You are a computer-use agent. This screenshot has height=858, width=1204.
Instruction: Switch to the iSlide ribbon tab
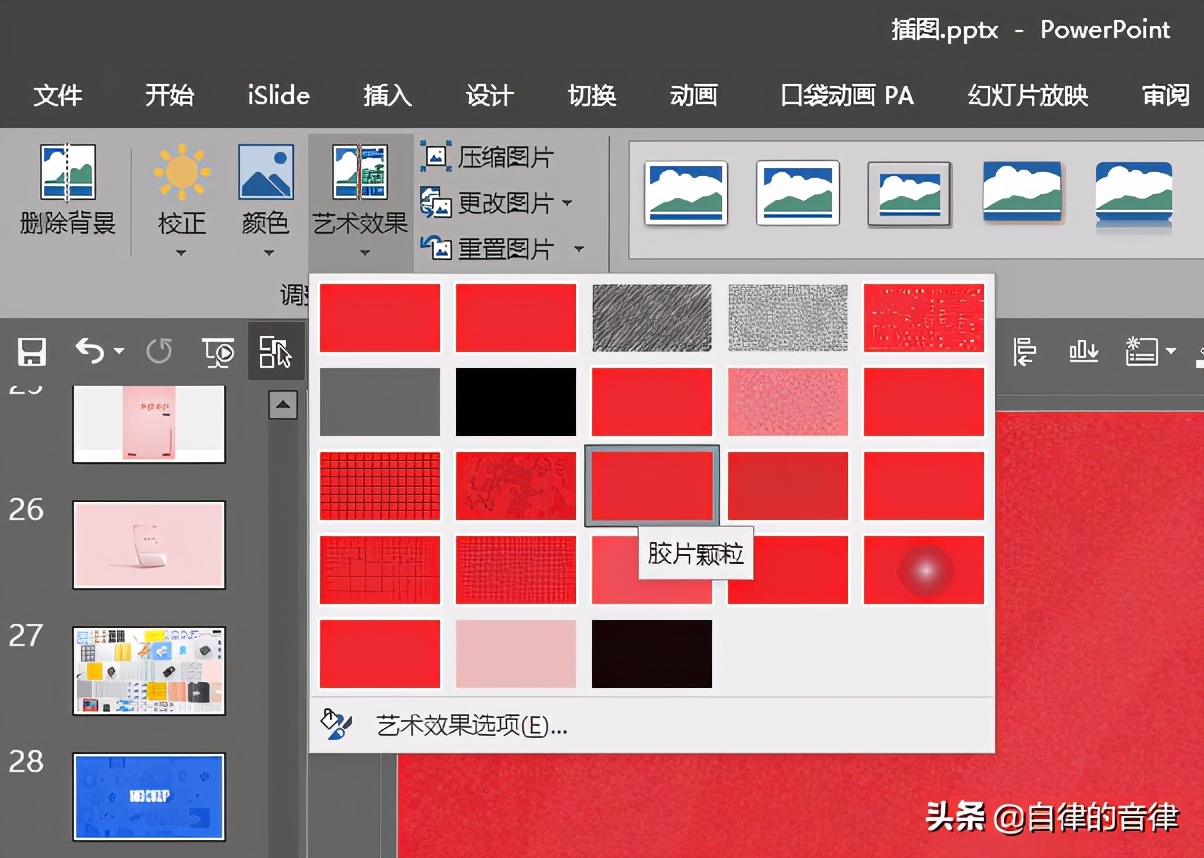point(278,96)
